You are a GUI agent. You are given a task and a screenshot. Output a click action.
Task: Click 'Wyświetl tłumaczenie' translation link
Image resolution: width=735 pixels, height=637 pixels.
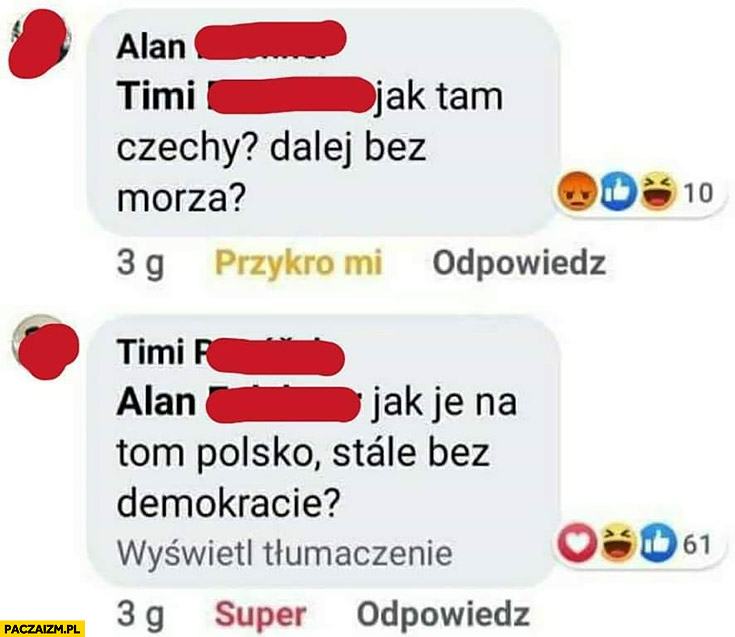point(285,554)
